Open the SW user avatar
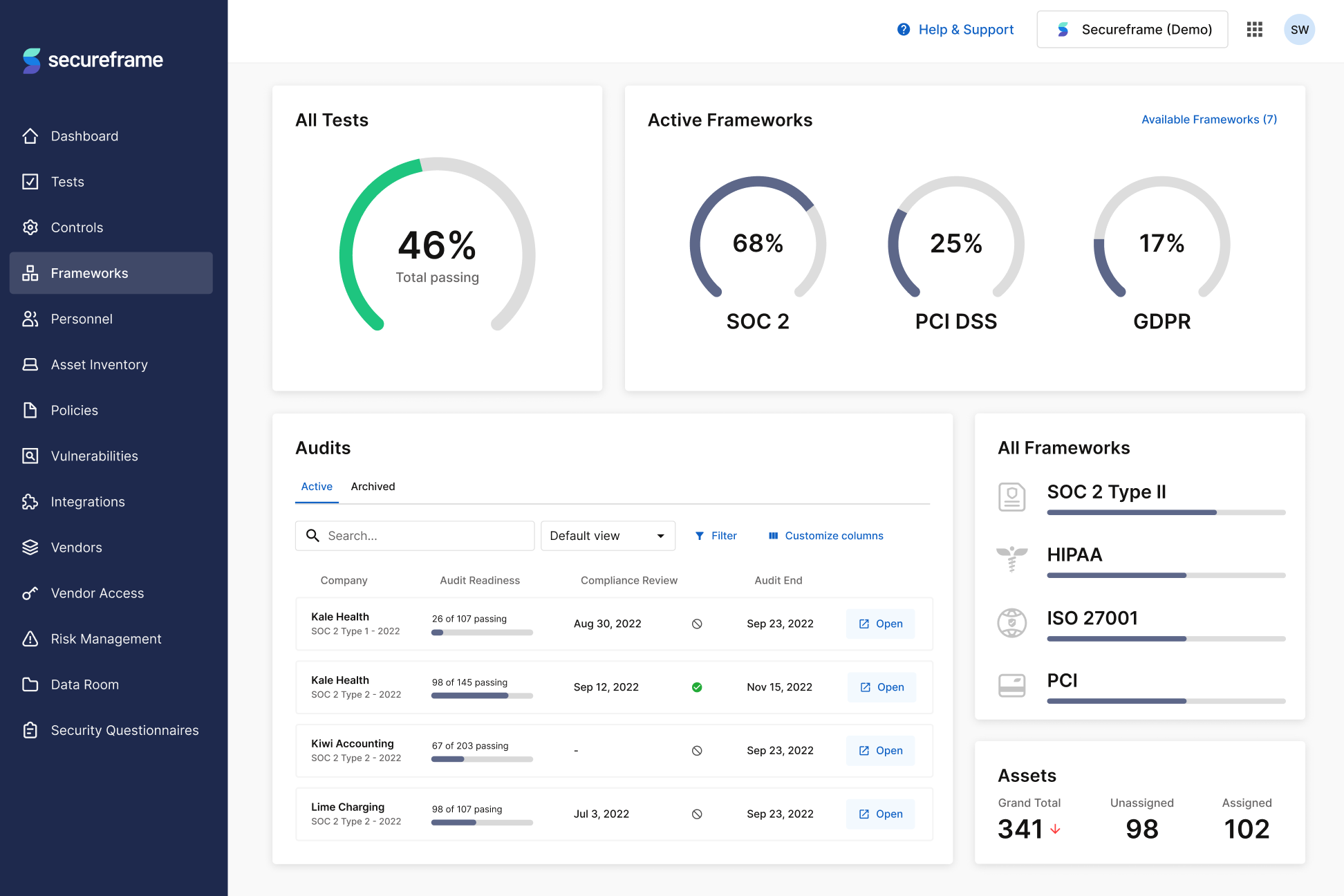This screenshot has width=1344, height=896. (1300, 30)
